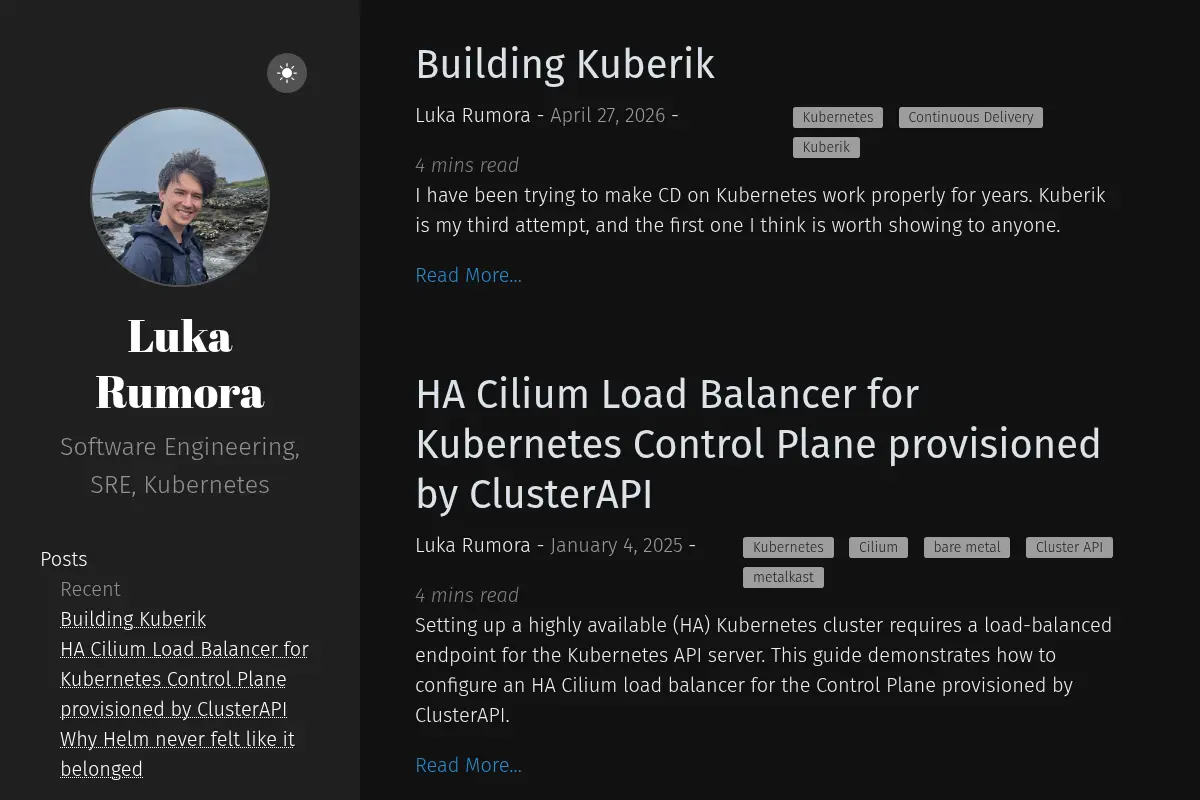This screenshot has height=800, width=1200.
Task: Click the Kubernetes tag on Building Kuberik
Action: tap(838, 117)
